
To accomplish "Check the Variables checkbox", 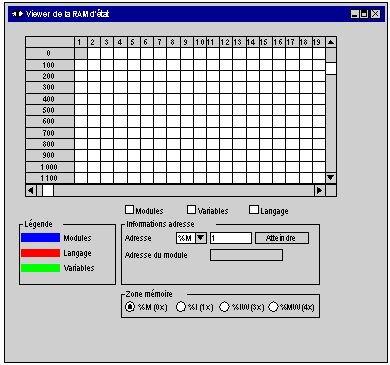I will click(192, 210).
